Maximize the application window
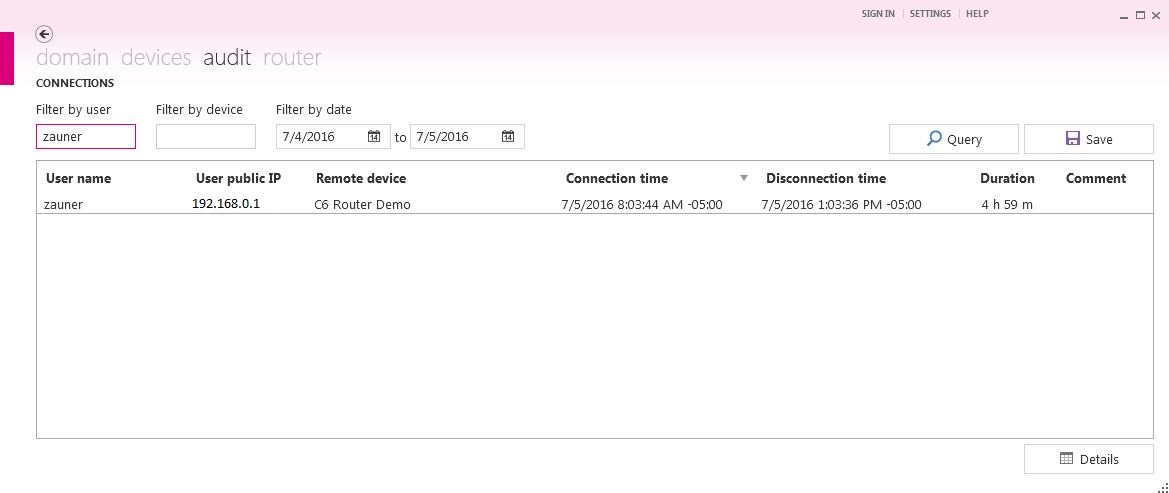 click(x=1140, y=15)
